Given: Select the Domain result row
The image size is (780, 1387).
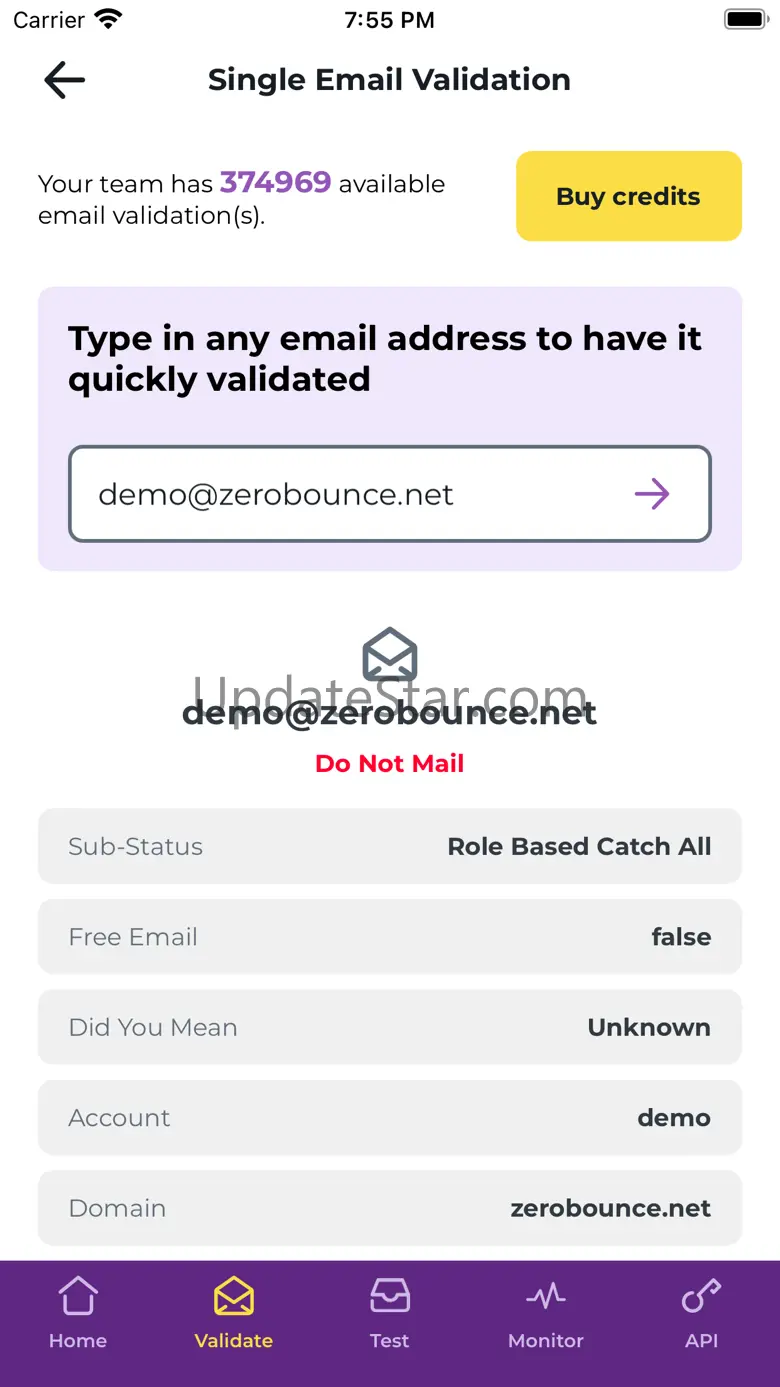Looking at the screenshot, I should [x=390, y=1208].
